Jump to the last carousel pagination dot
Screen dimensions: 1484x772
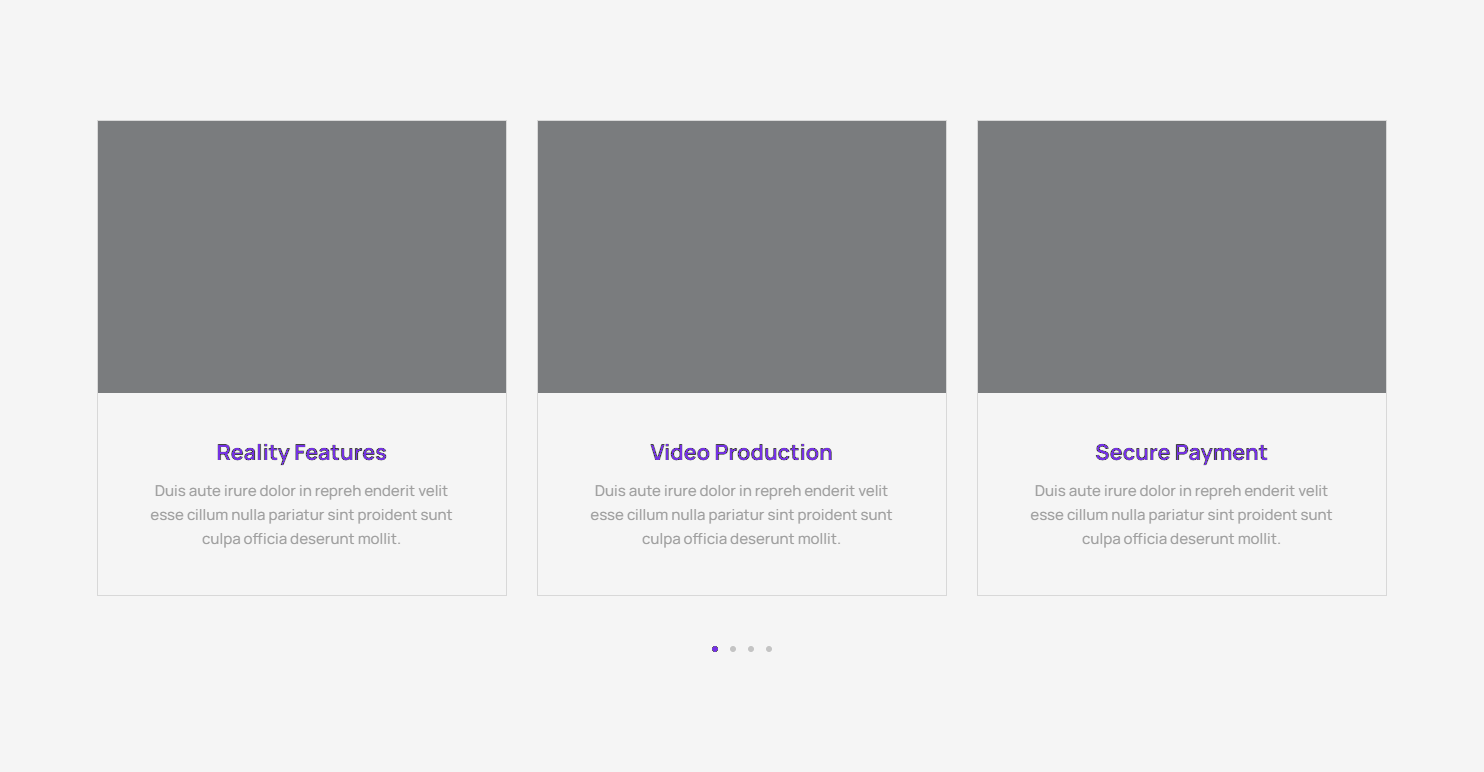[769, 649]
